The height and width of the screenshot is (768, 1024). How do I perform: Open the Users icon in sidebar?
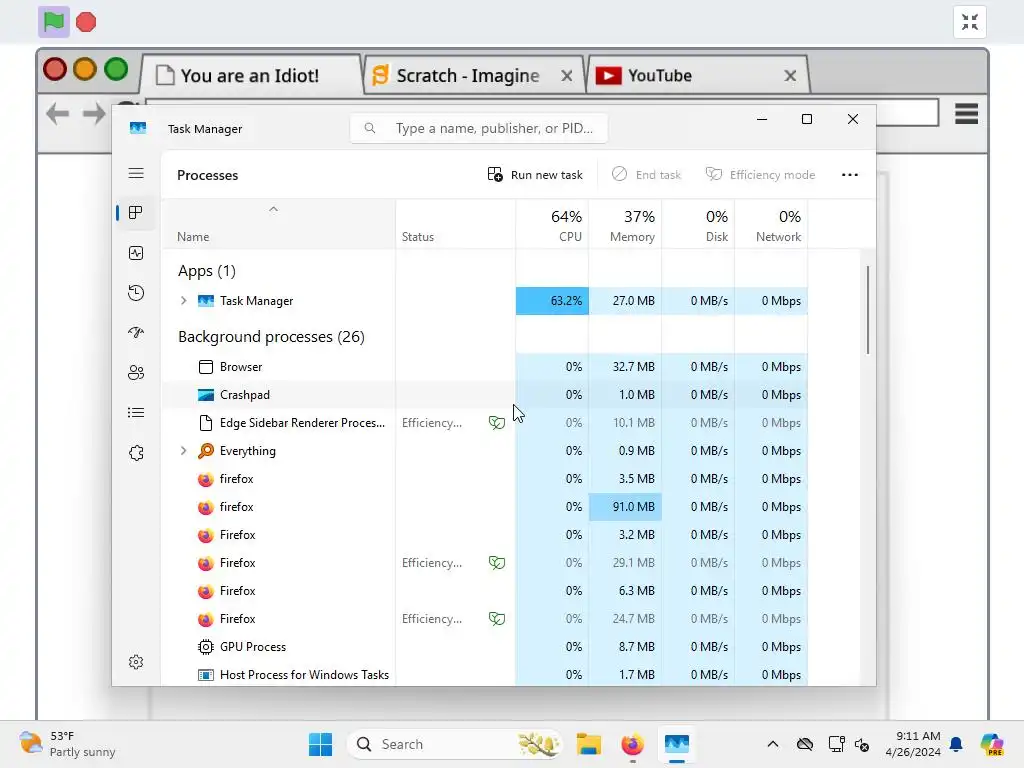136,373
